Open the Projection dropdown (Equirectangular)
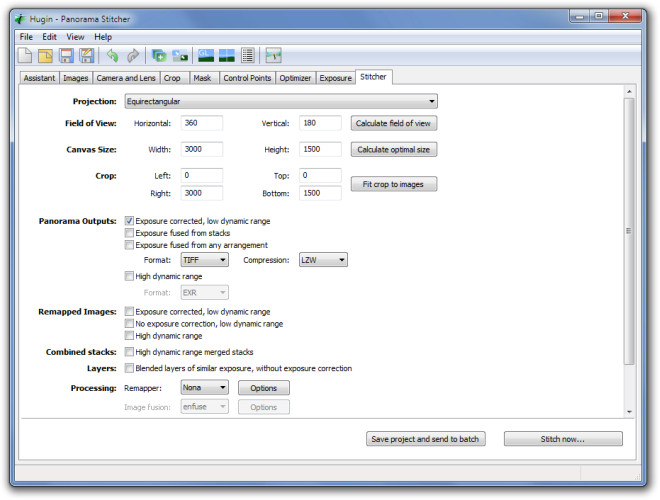The height and width of the screenshot is (500, 660). click(x=281, y=101)
